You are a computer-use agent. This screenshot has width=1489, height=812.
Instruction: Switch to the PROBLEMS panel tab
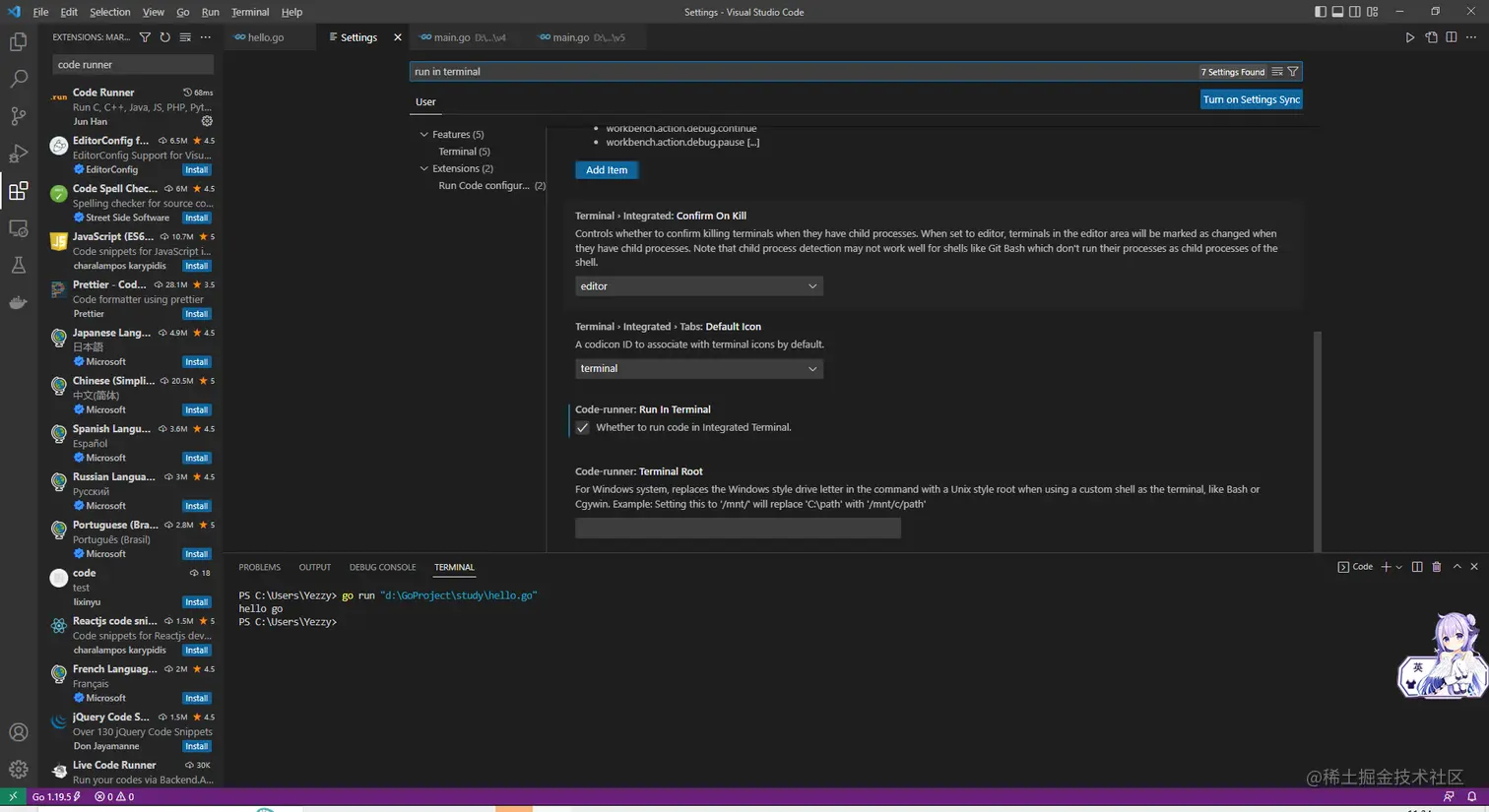tap(259, 567)
